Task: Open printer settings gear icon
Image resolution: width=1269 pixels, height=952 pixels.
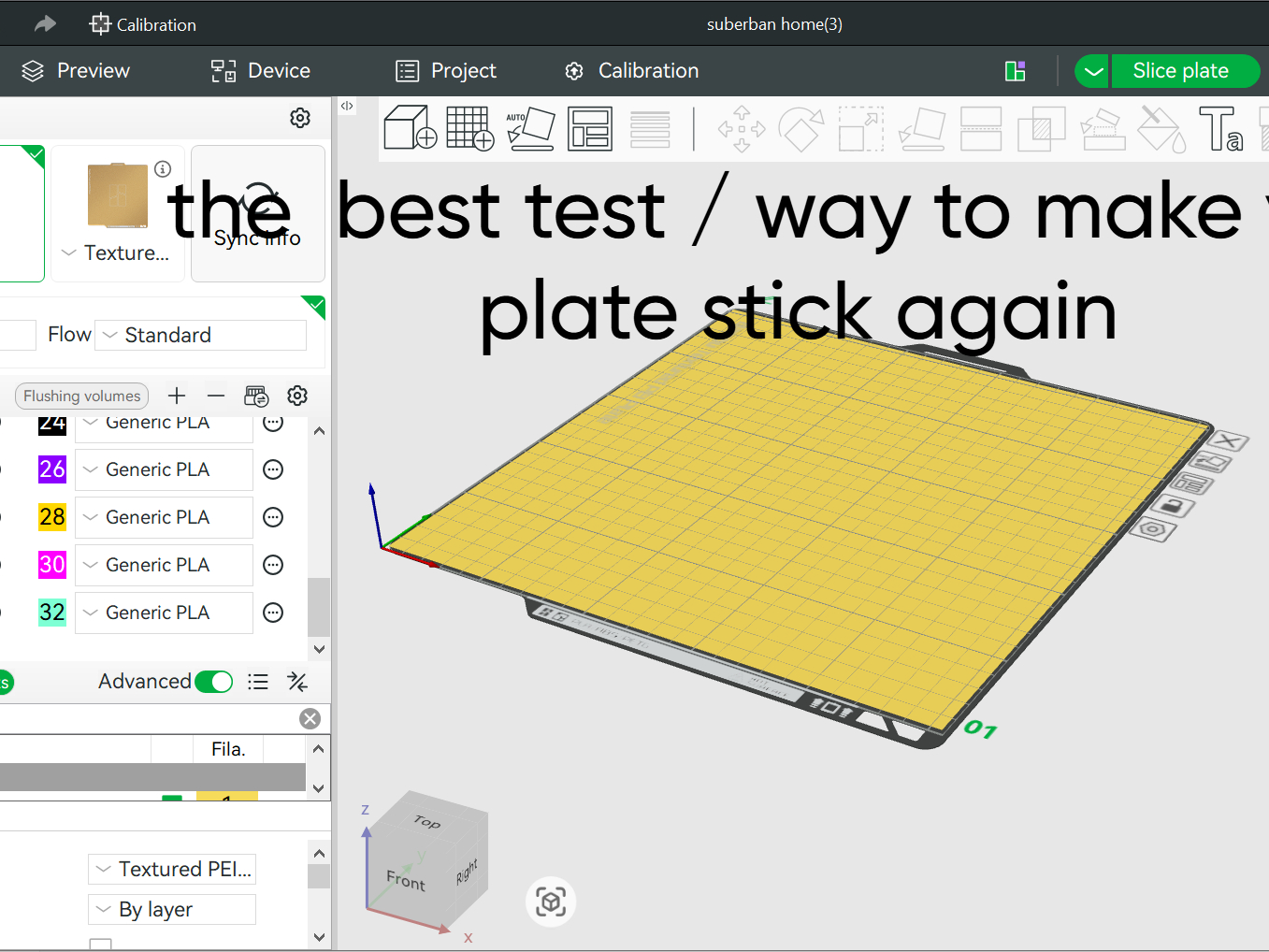Action: [300, 118]
